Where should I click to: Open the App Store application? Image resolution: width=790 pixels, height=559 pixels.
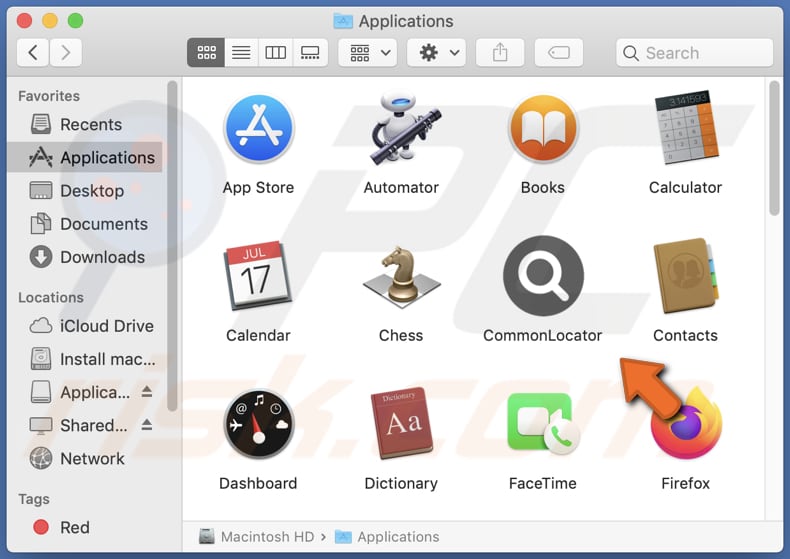[259, 128]
